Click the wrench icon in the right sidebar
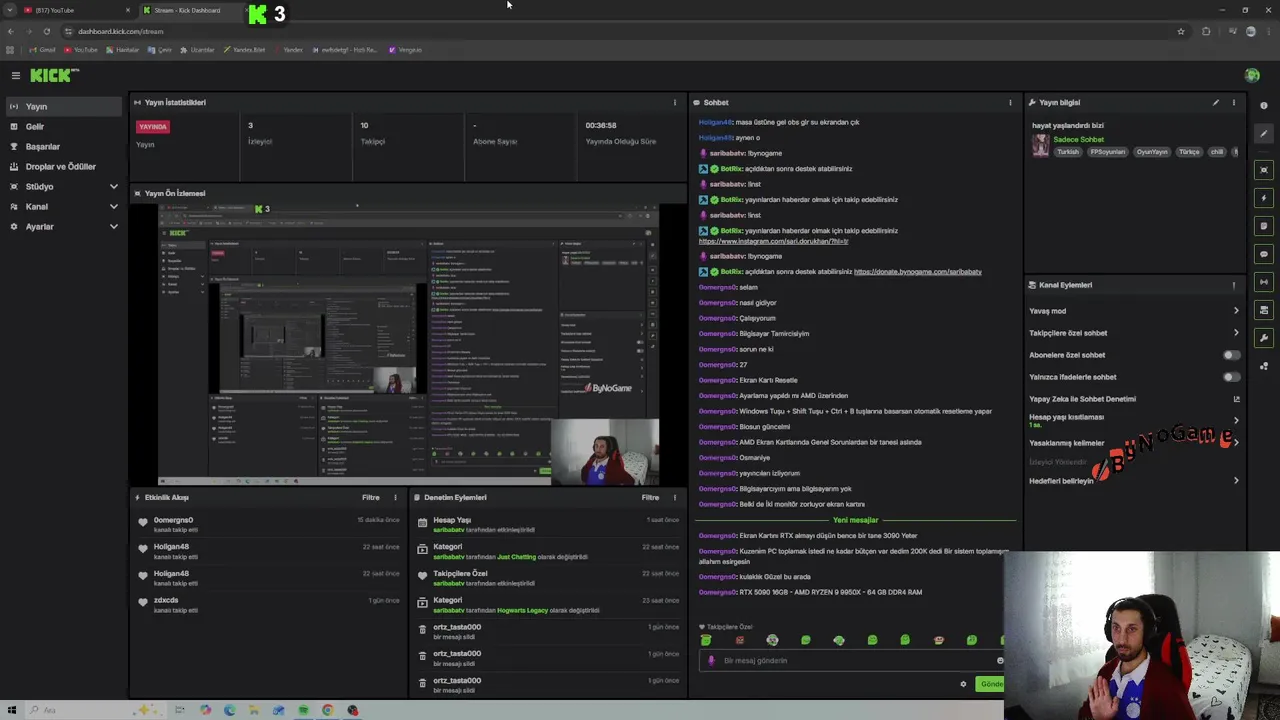 coord(1264,338)
